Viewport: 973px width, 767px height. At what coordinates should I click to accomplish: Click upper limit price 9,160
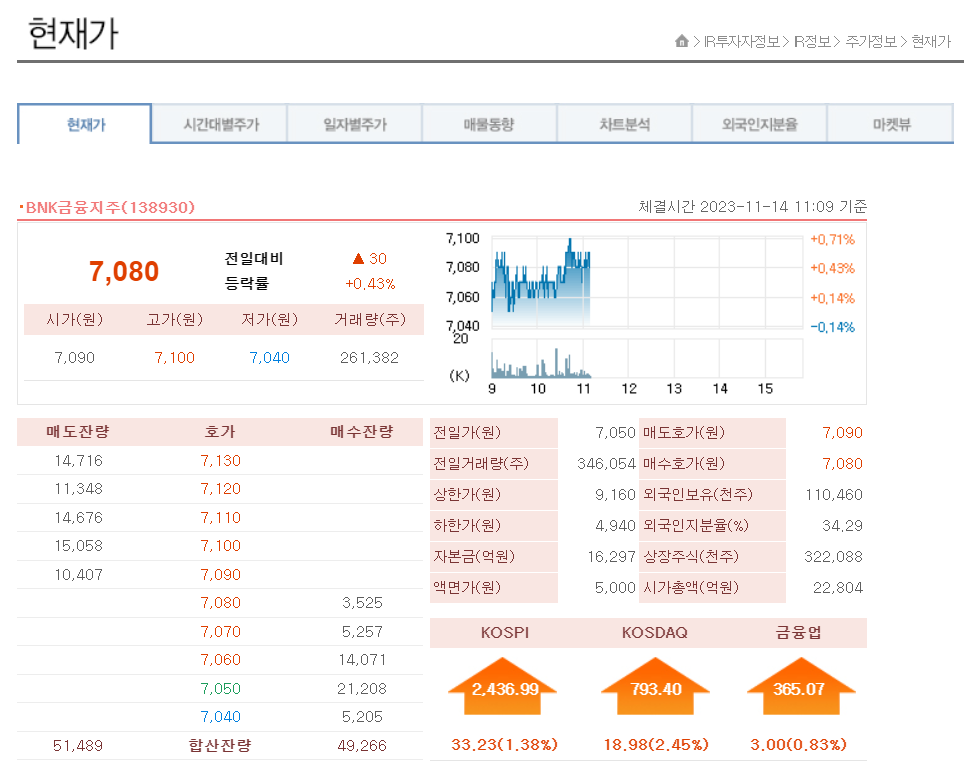615,495
